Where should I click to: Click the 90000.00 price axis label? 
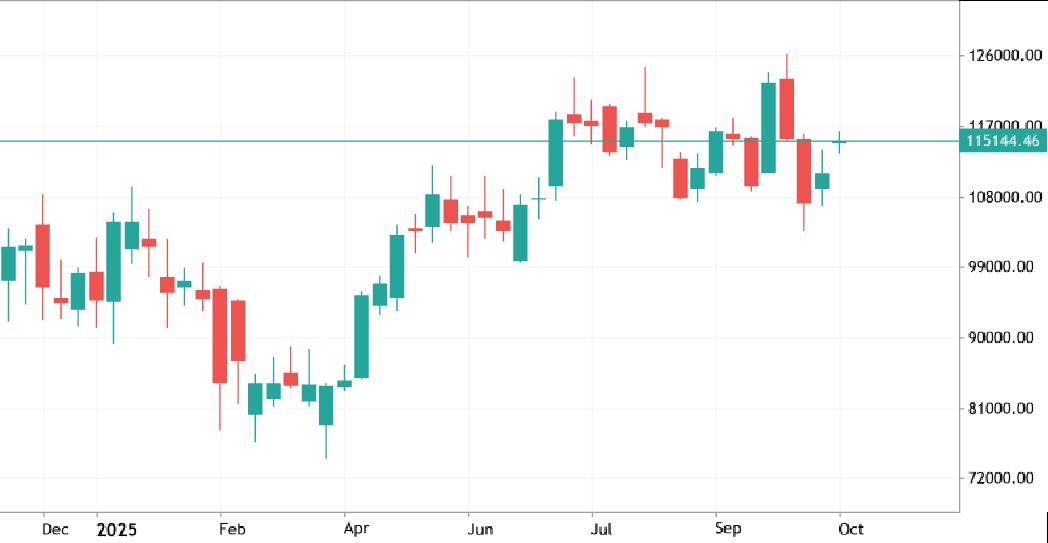click(x=1003, y=338)
